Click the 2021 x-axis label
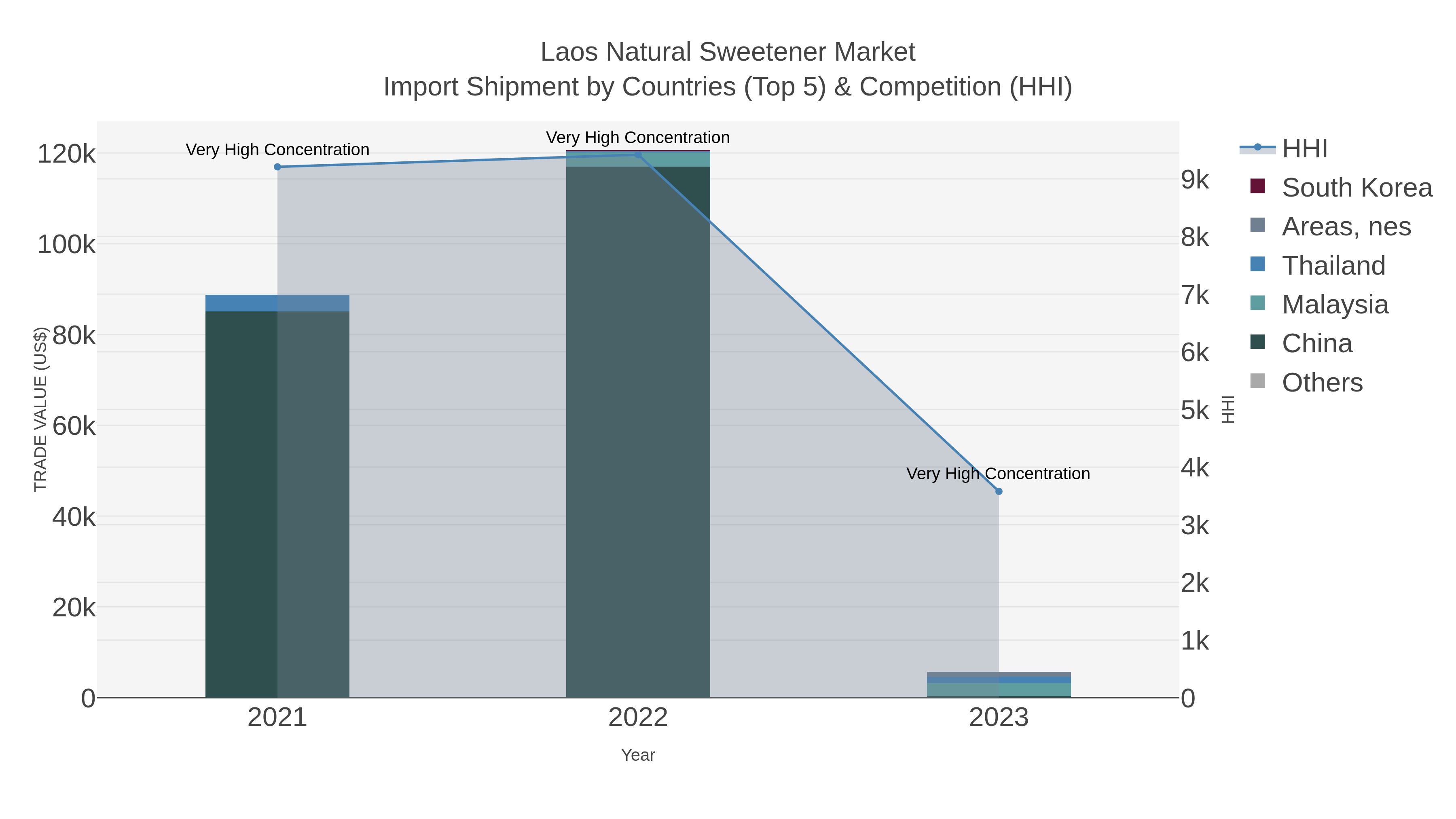Viewport: 1456px width, 819px height. (277, 718)
